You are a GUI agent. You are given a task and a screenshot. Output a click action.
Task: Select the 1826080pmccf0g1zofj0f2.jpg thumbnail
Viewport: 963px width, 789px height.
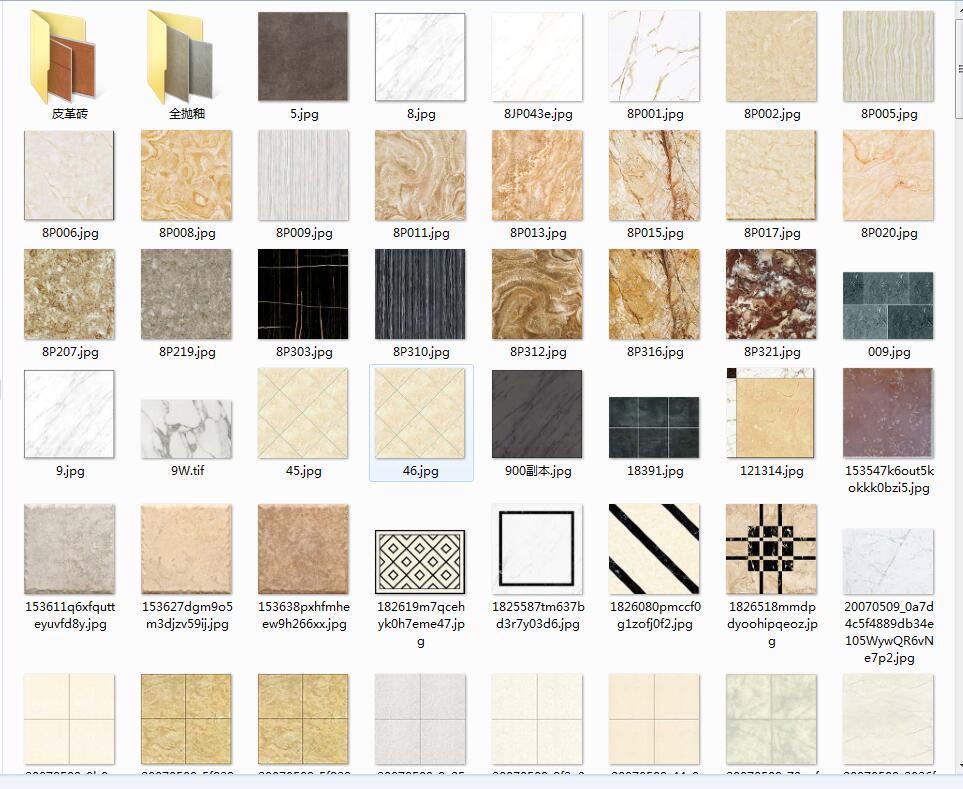(x=654, y=549)
